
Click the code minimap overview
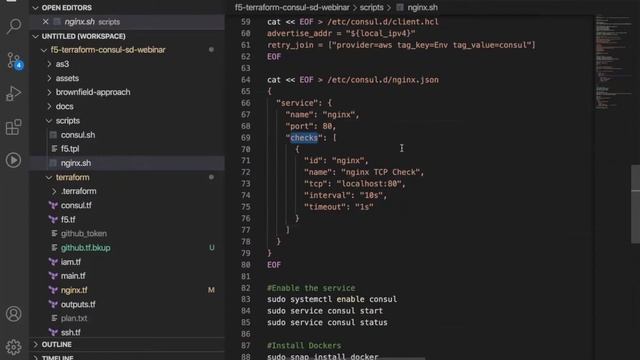coord(614,61)
